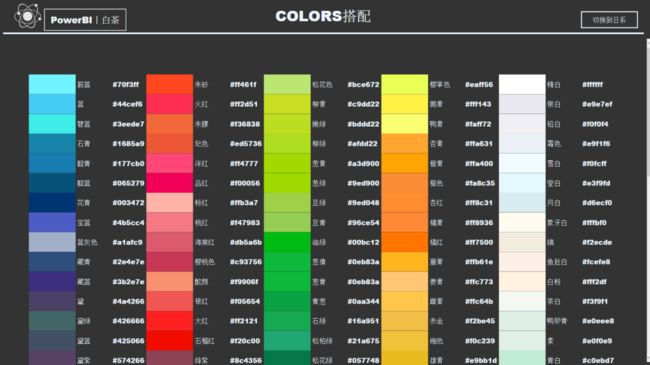Pick the light cyan swatch for #70f3ff
Image resolution: width=650 pixels, height=365 pixels.
(52, 84)
